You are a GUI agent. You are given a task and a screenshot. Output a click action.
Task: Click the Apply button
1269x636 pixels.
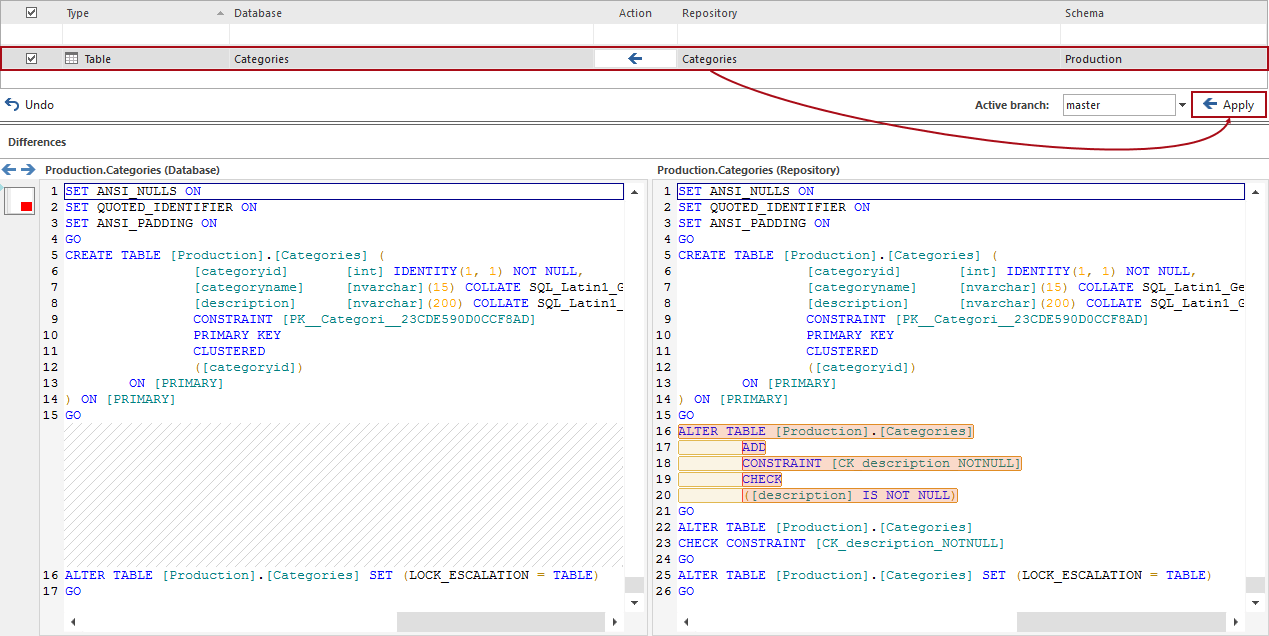pyautogui.click(x=1228, y=104)
